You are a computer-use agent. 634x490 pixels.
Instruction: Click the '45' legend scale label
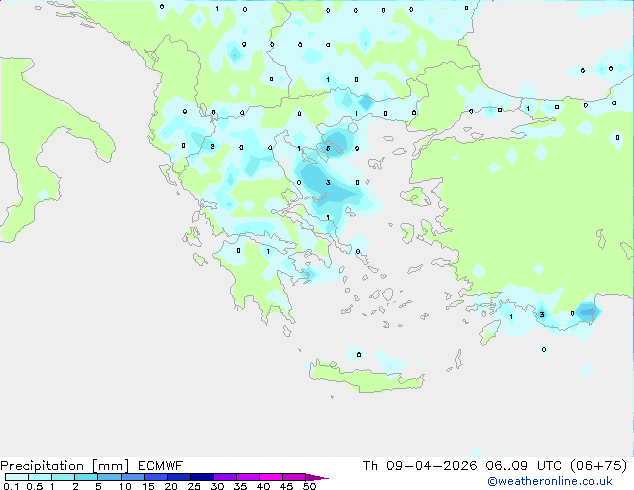tap(286, 486)
